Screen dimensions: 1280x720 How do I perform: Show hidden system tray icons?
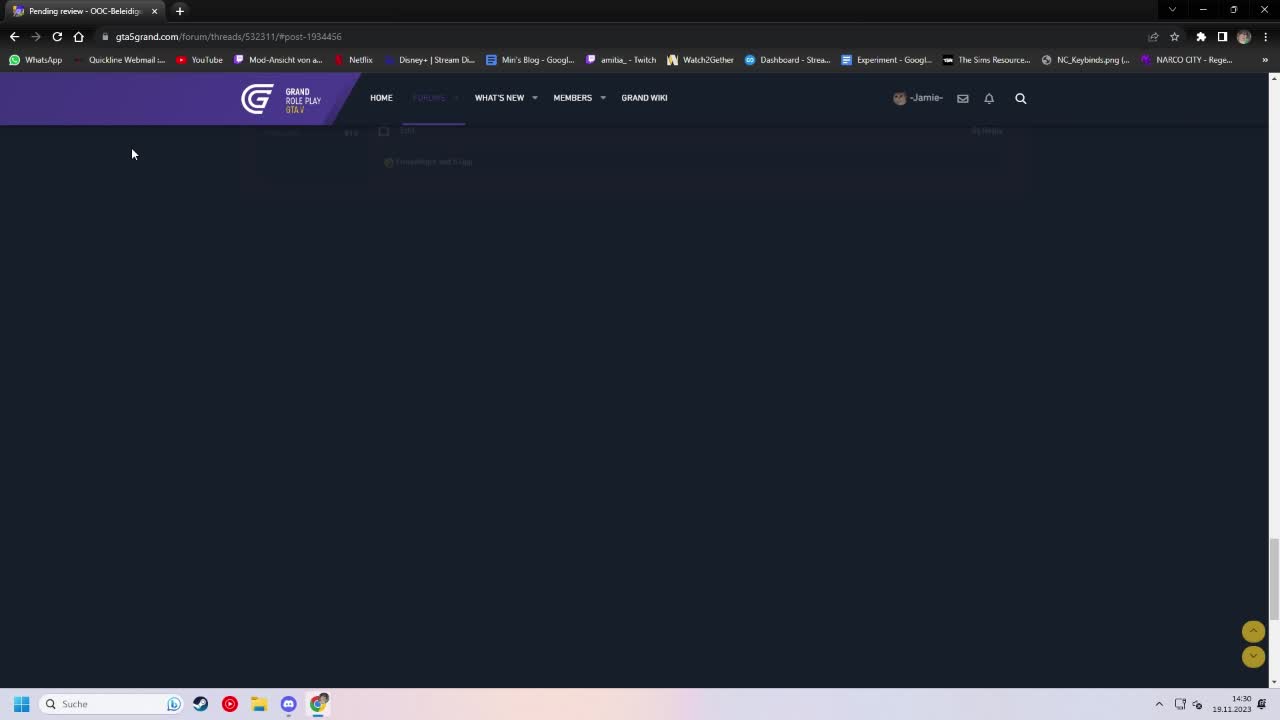click(1159, 704)
